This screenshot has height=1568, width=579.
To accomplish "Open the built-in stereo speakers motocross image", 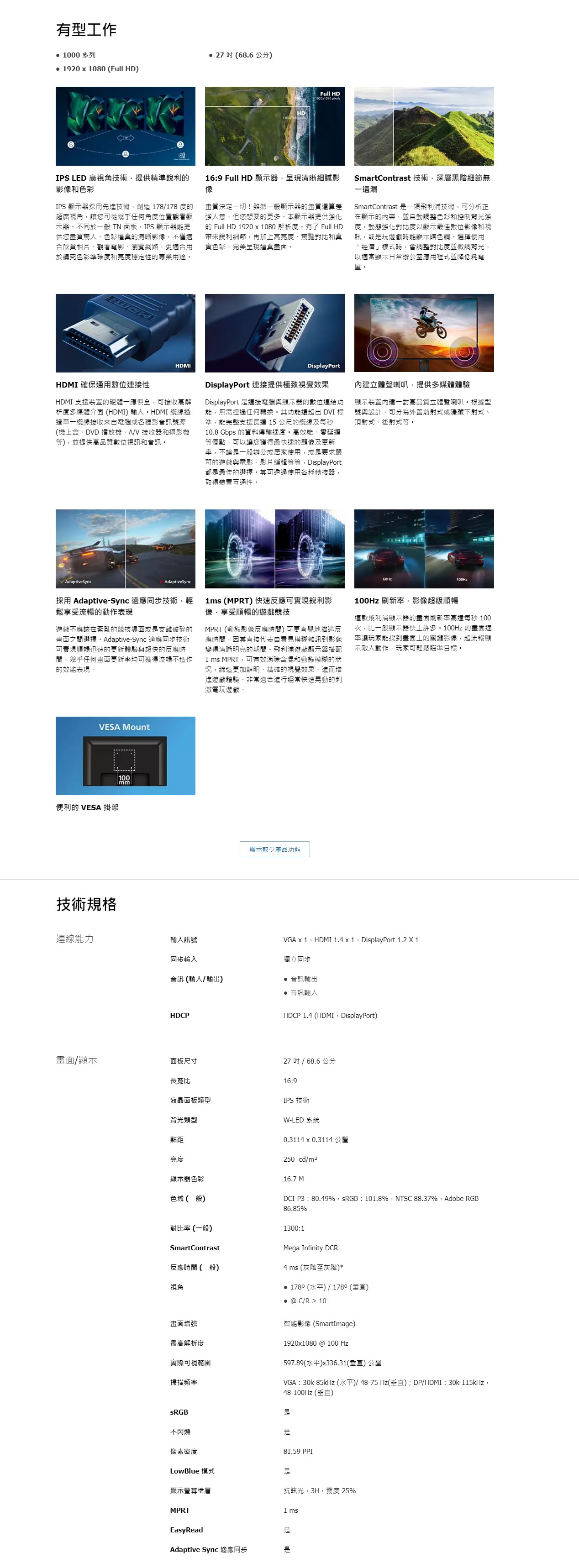I will click(x=424, y=333).
